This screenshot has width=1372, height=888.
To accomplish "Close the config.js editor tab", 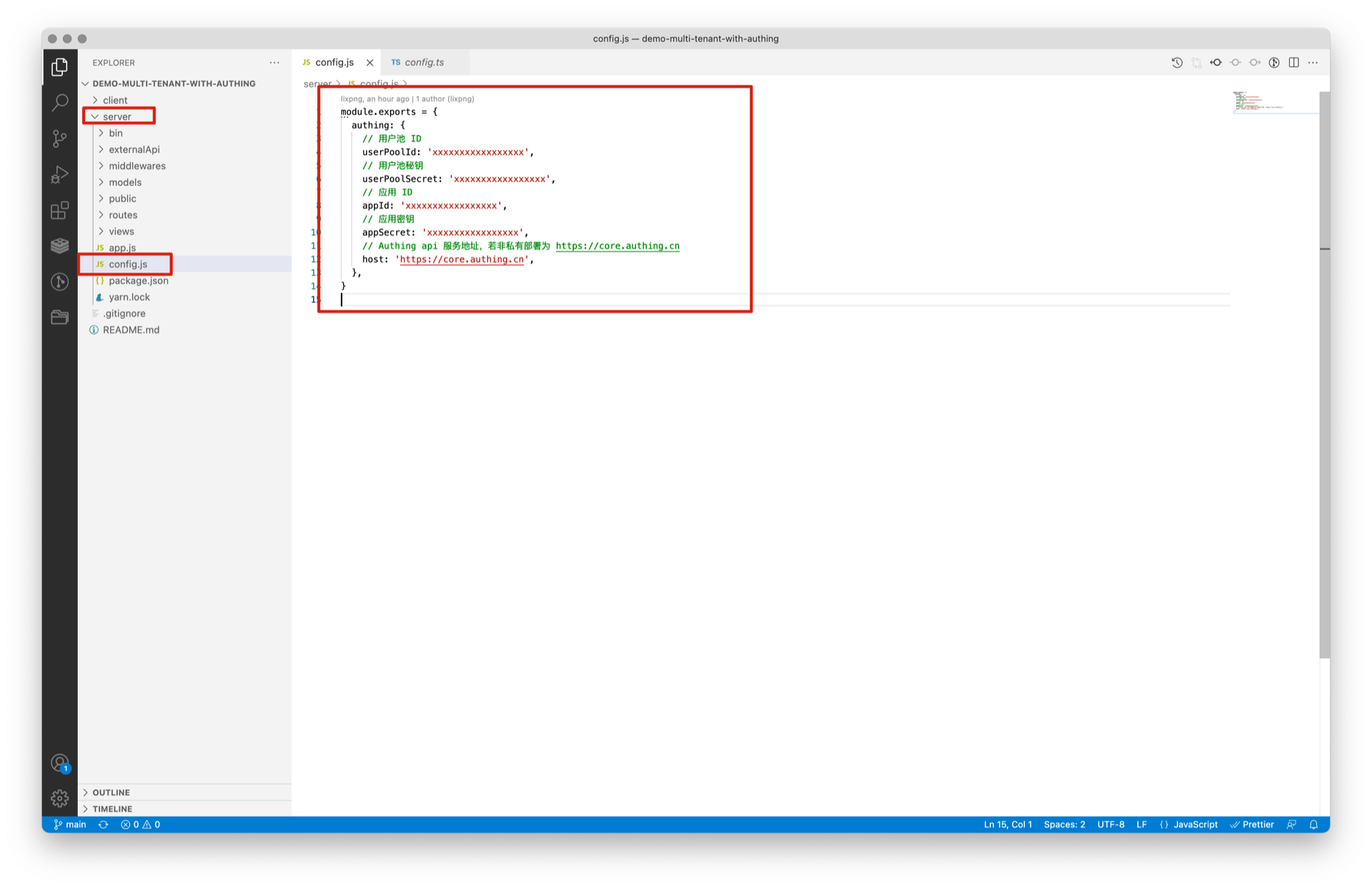I will click(x=369, y=62).
